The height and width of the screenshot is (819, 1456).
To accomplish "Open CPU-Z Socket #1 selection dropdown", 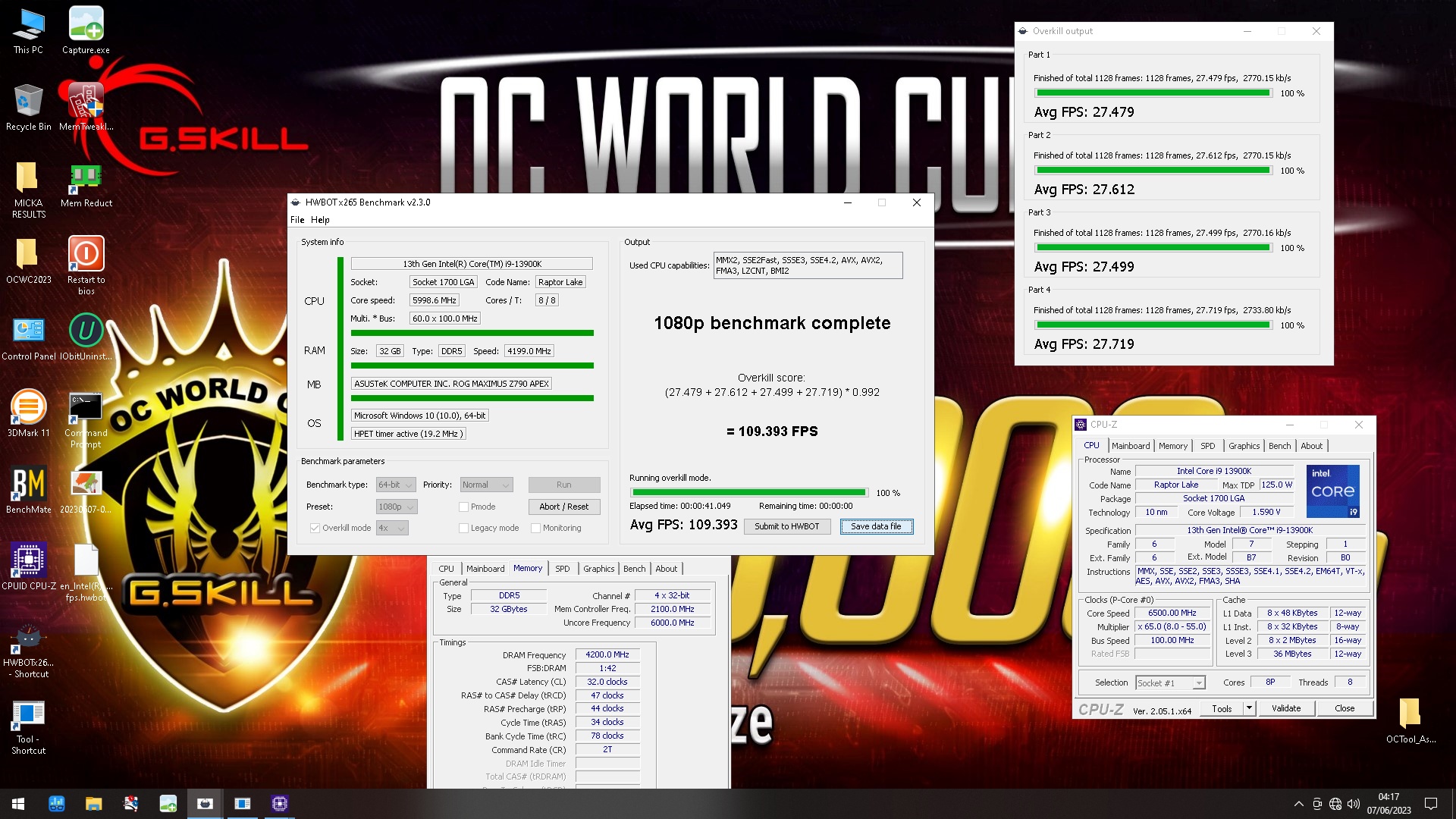I will pyautogui.click(x=1170, y=683).
